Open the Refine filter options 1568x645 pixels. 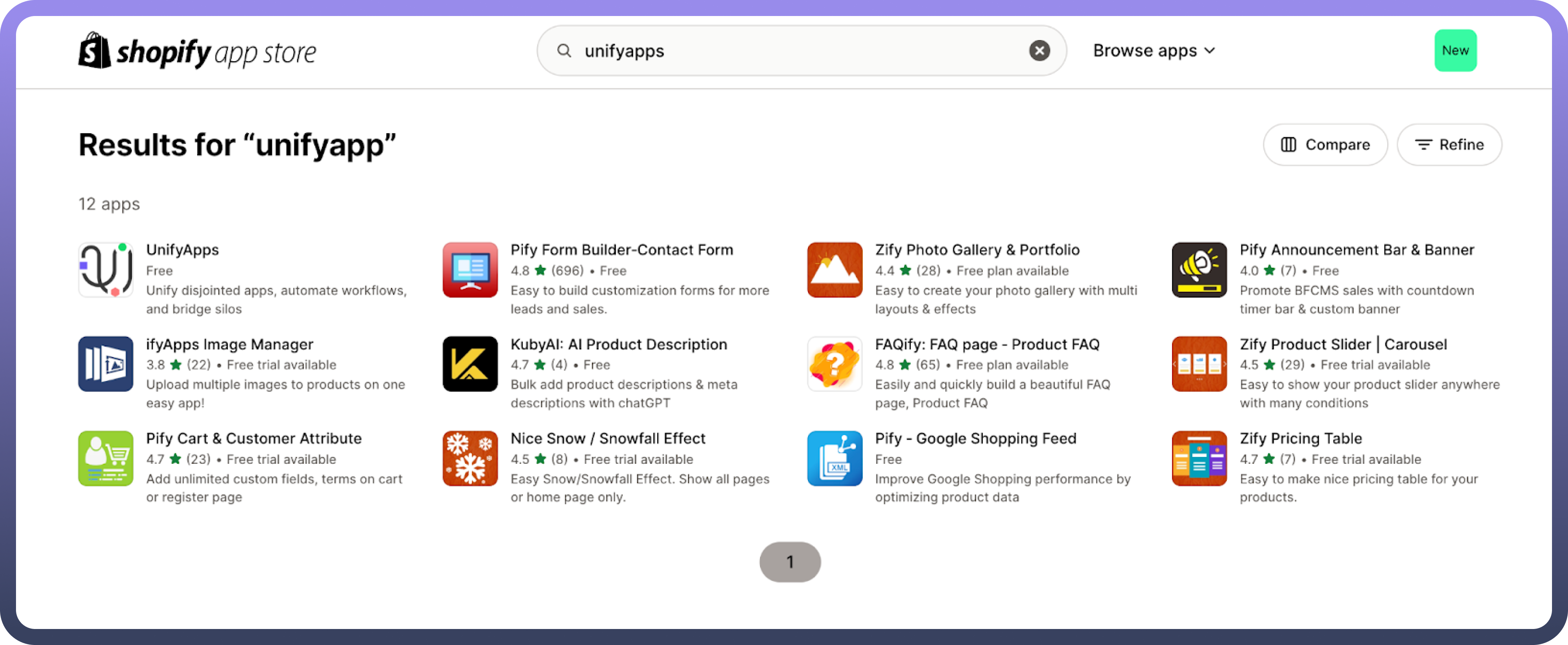(x=1449, y=144)
